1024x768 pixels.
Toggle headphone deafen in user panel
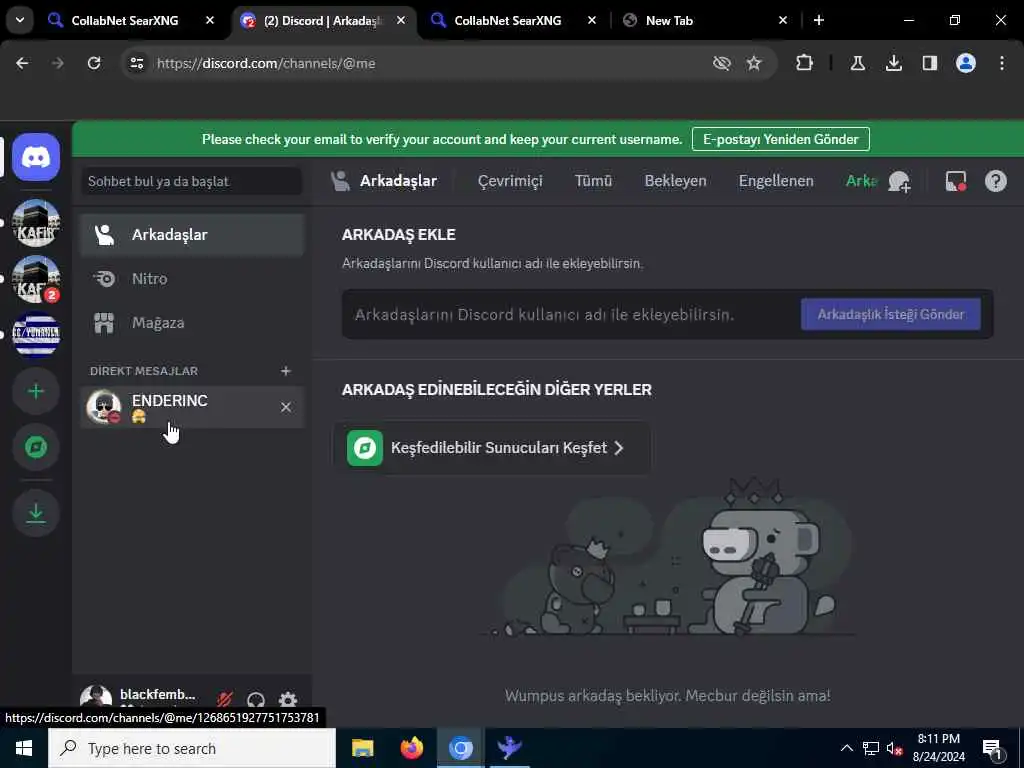[x=256, y=699]
